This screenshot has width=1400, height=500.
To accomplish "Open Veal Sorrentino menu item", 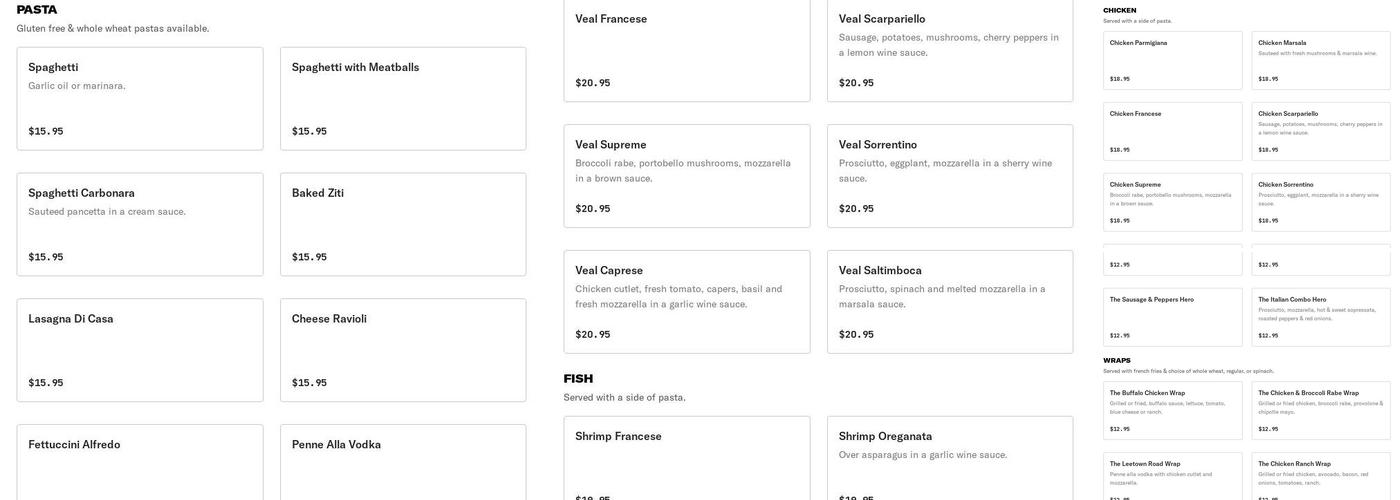I will pos(950,176).
